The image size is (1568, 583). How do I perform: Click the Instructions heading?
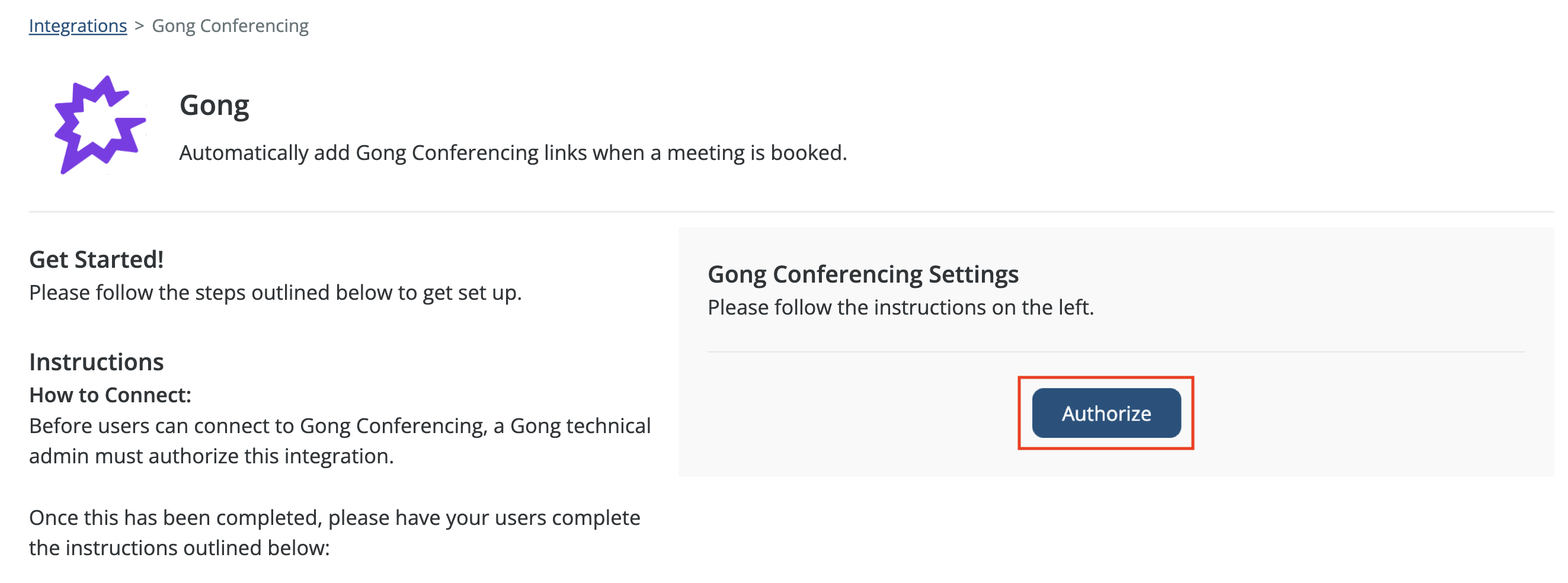(96, 362)
